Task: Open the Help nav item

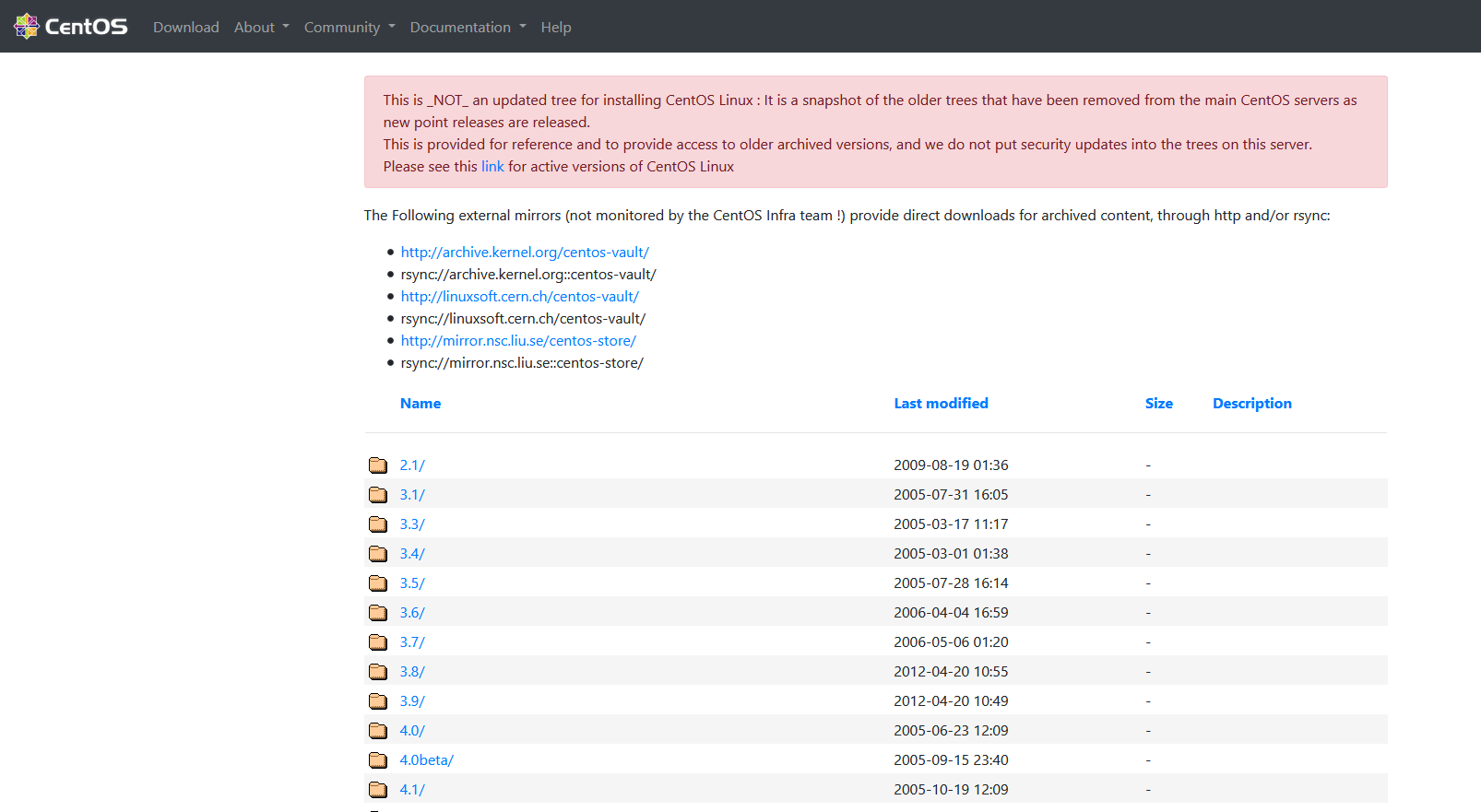Action: pyautogui.click(x=556, y=28)
